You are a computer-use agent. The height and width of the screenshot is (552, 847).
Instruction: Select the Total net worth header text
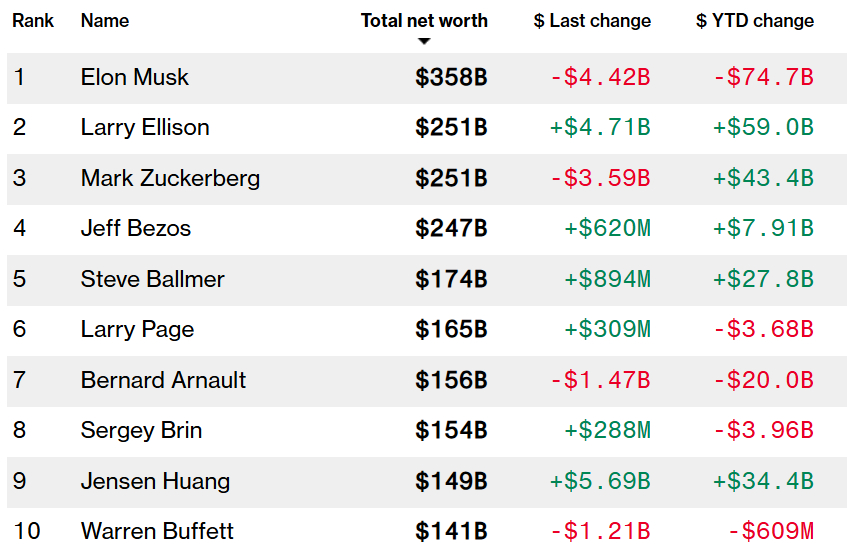coord(424,20)
